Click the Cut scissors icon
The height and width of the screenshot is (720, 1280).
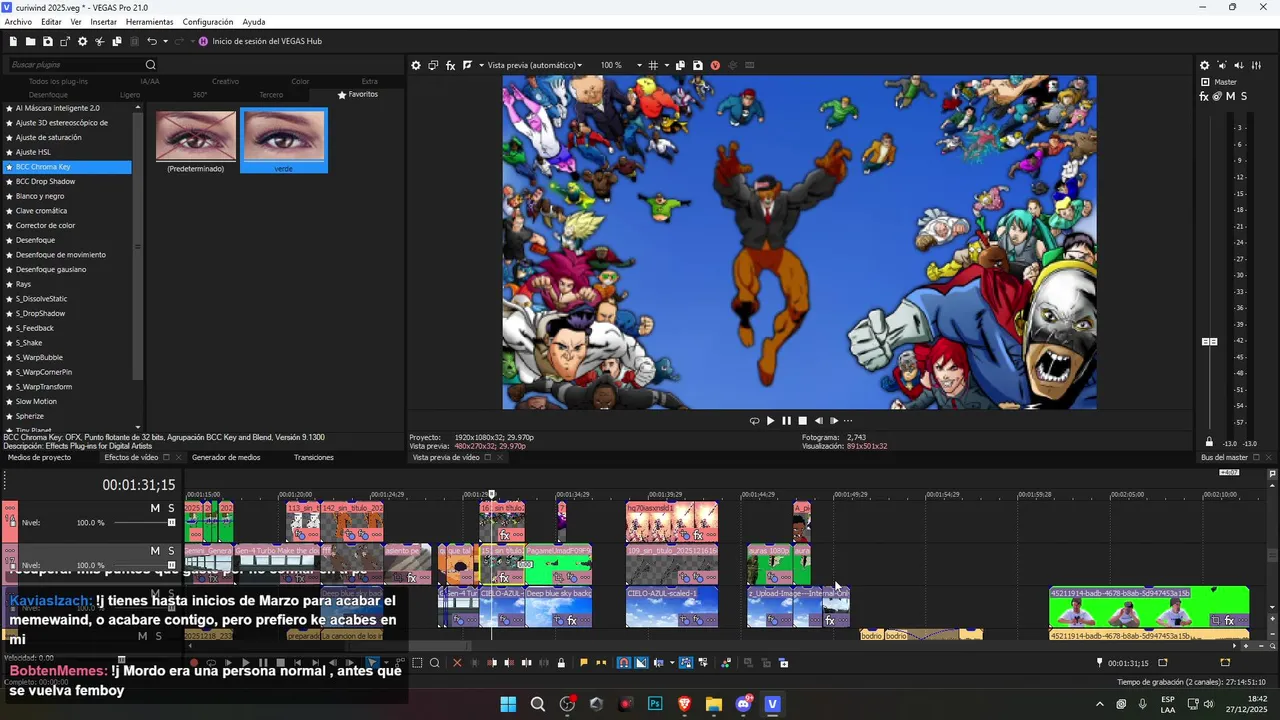(100, 41)
